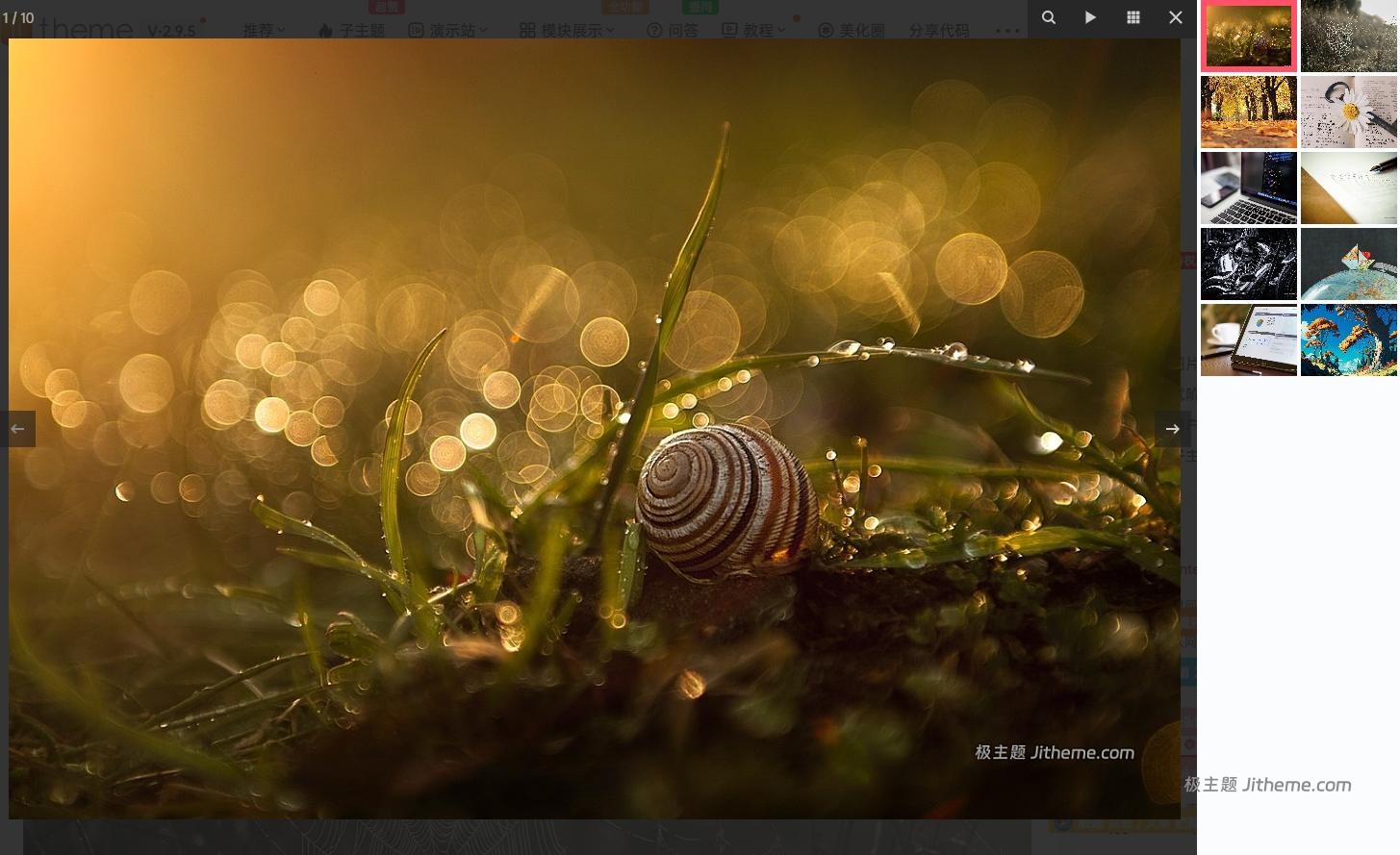Pick the paper boat on globe thumbnail

tap(1349, 264)
